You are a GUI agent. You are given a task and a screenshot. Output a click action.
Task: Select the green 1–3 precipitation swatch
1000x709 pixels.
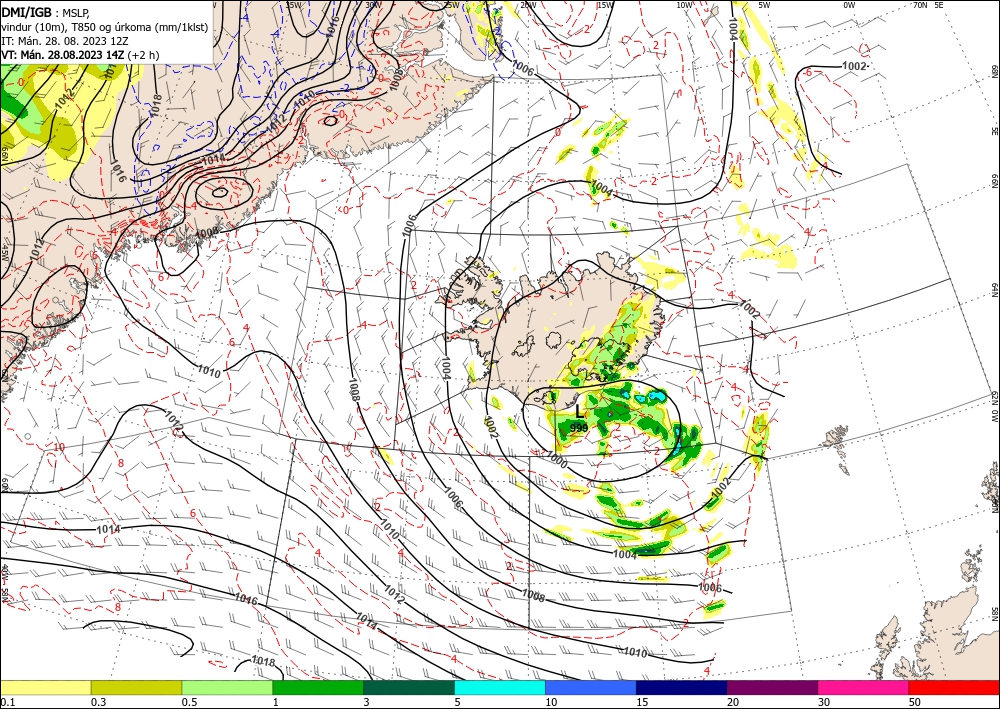tap(318, 687)
